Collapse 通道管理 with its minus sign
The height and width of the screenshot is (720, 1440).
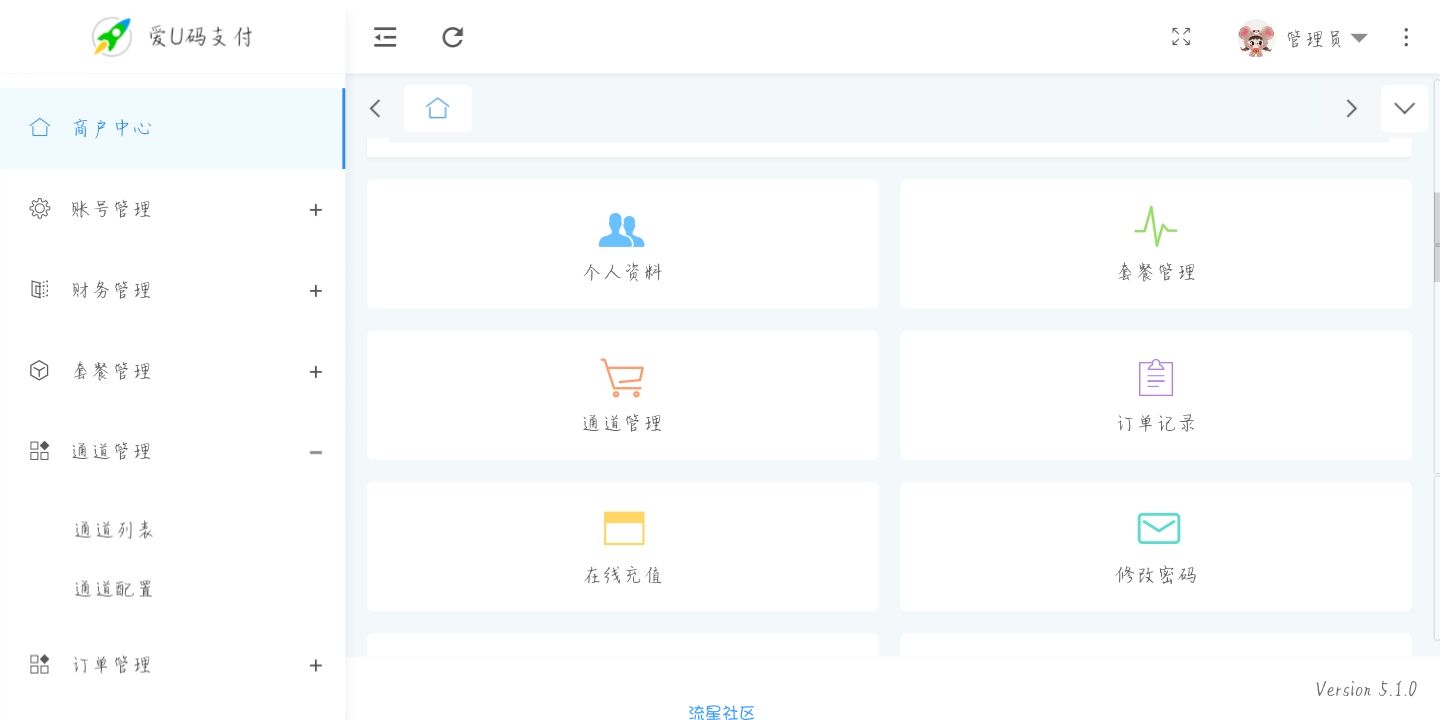(x=315, y=452)
